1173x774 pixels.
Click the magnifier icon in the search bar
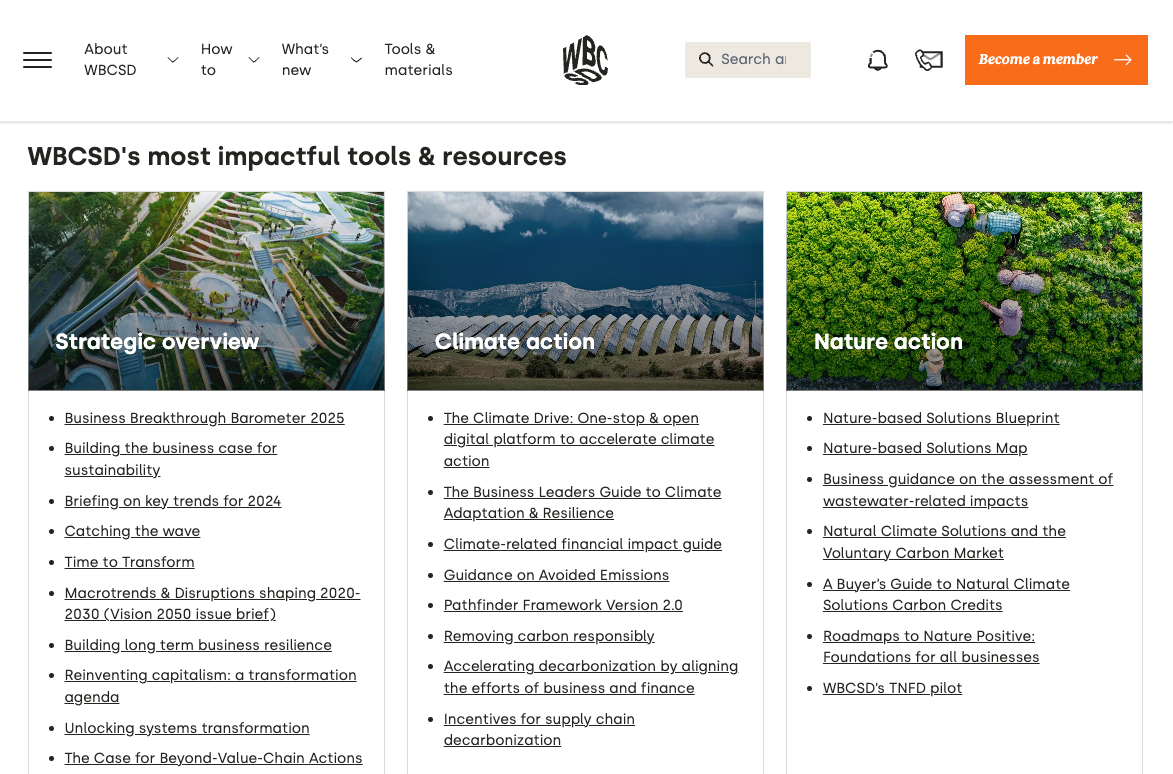pos(707,60)
